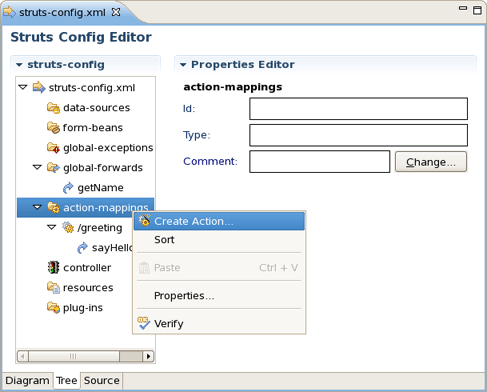Select the resources tree item

88,288
